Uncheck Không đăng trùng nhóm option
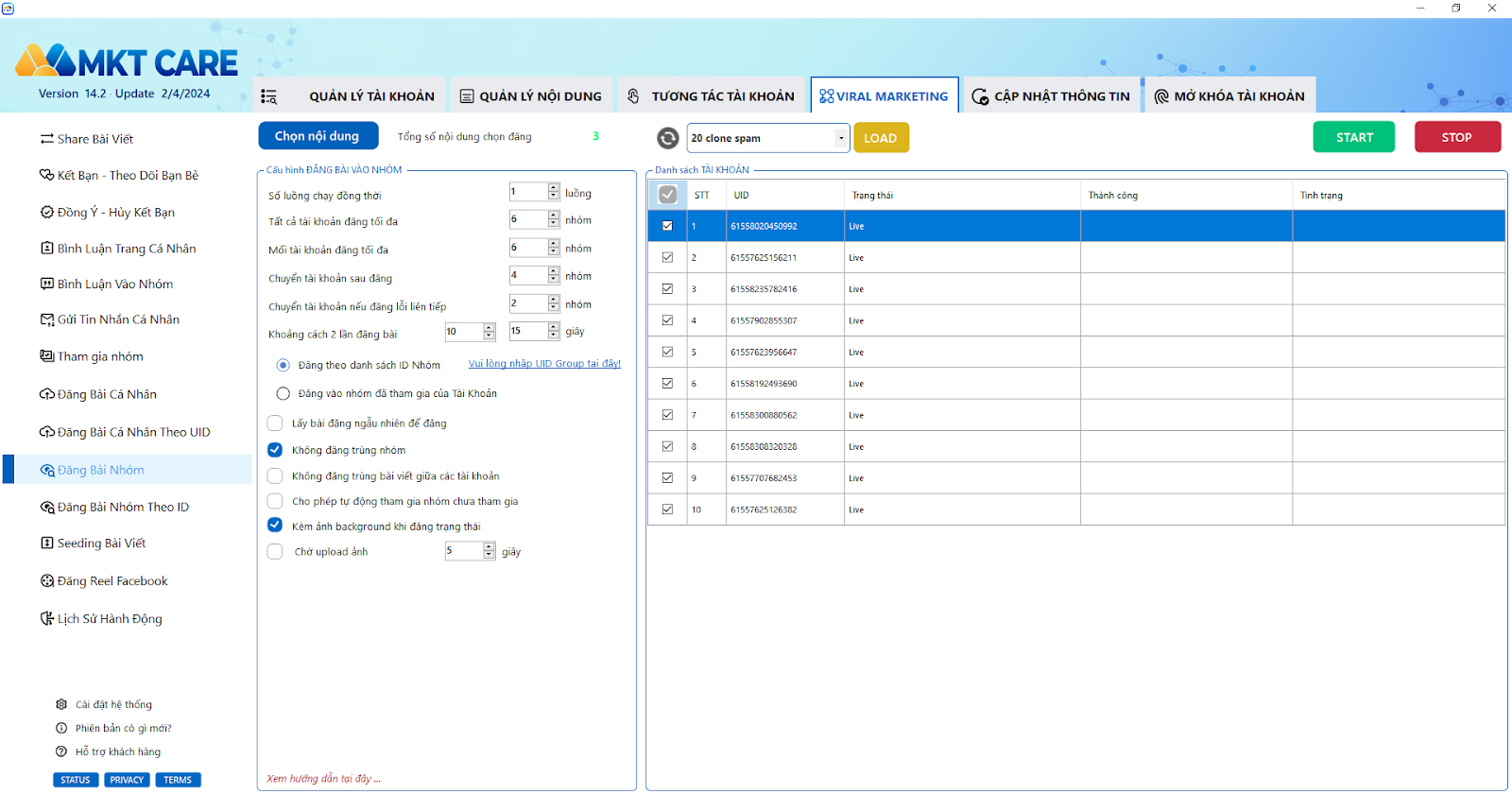1512x794 pixels. coord(275,450)
